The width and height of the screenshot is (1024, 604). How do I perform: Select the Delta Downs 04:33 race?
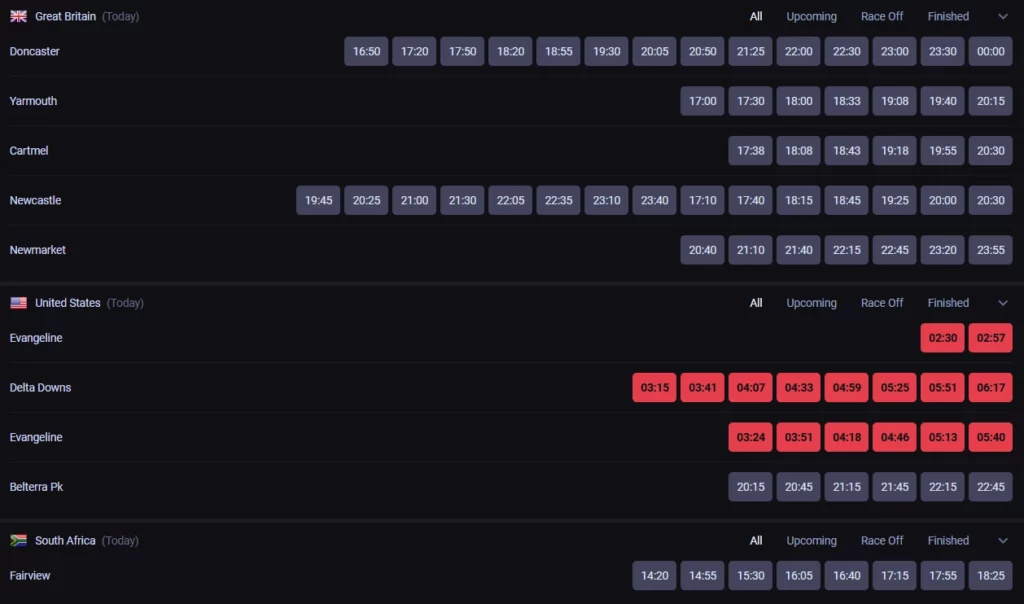(799, 388)
